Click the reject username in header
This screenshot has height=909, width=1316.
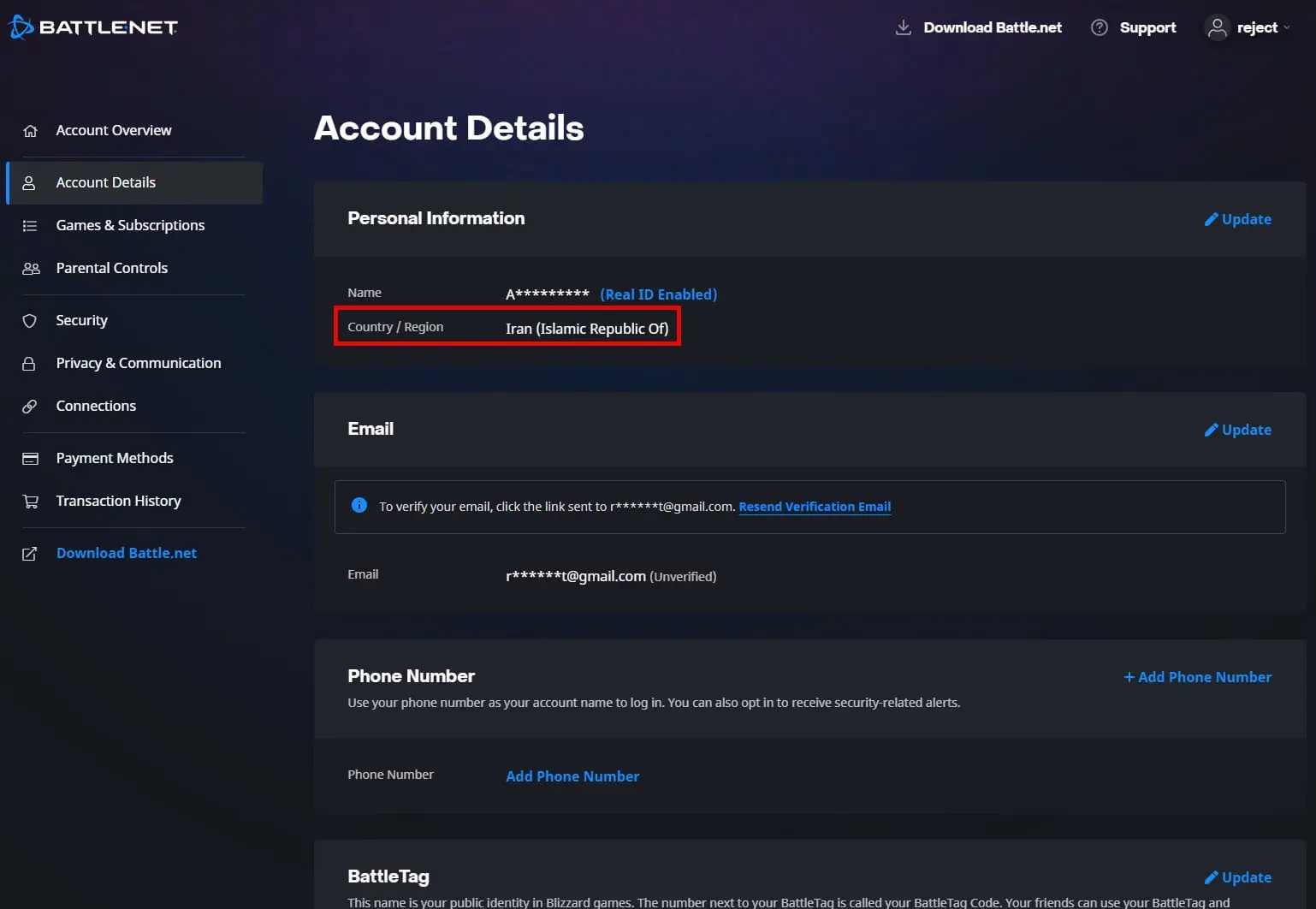(x=1257, y=27)
